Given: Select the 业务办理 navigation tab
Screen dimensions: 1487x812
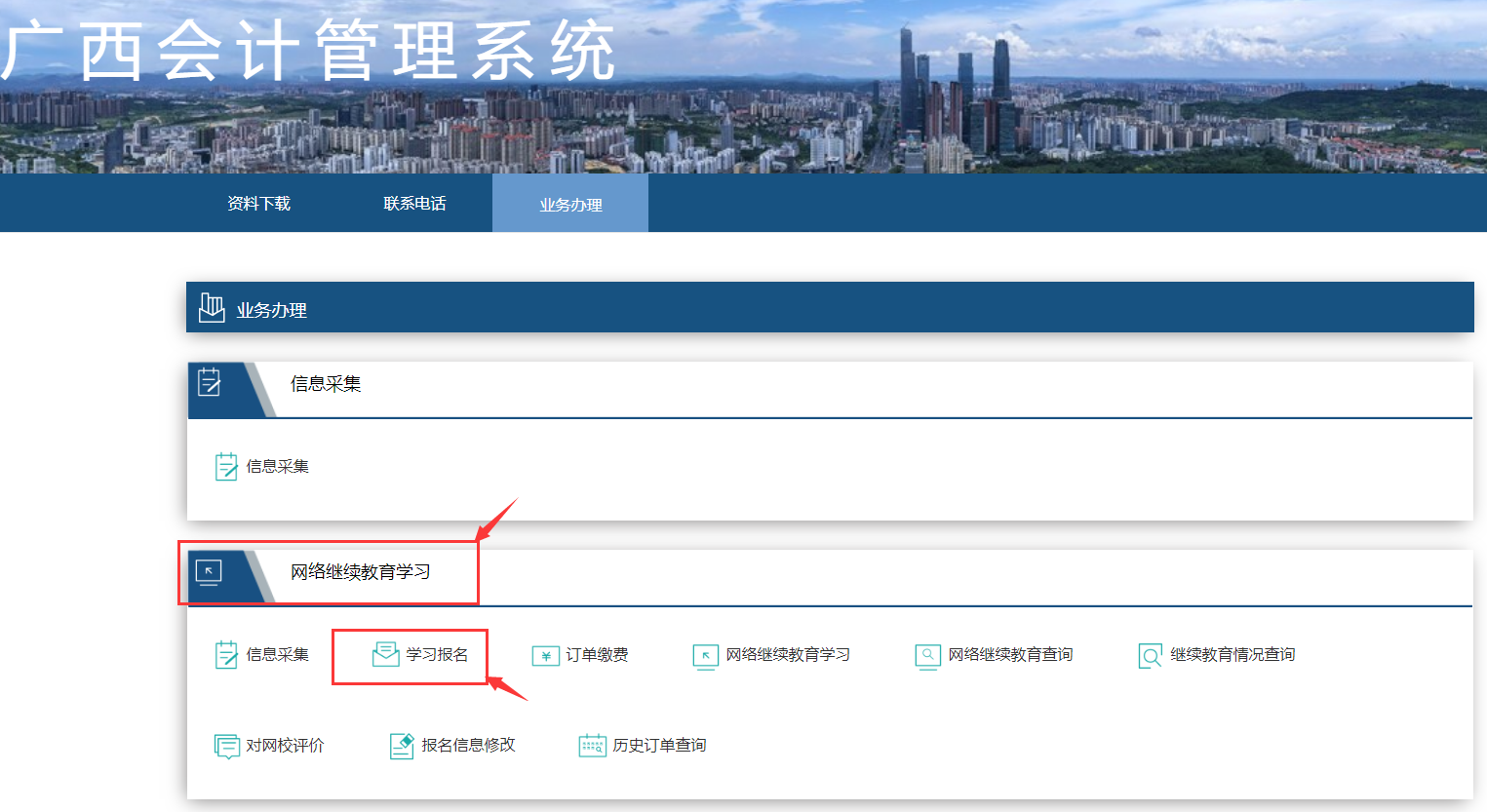Looking at the screenshot, I should click(569, 203).
